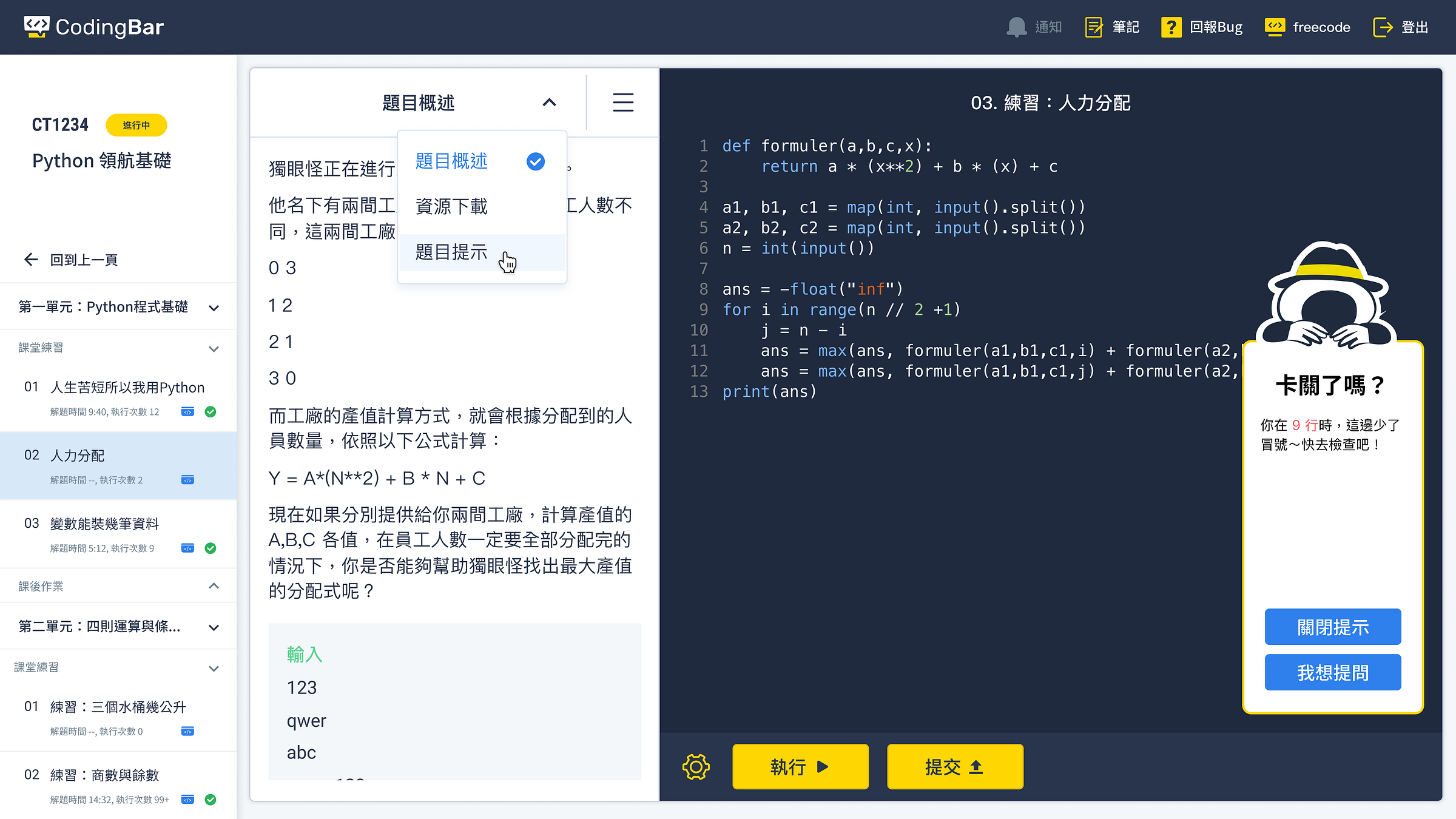
Task: Click the 關閉提示 button
Action: tap(1332, 627)
